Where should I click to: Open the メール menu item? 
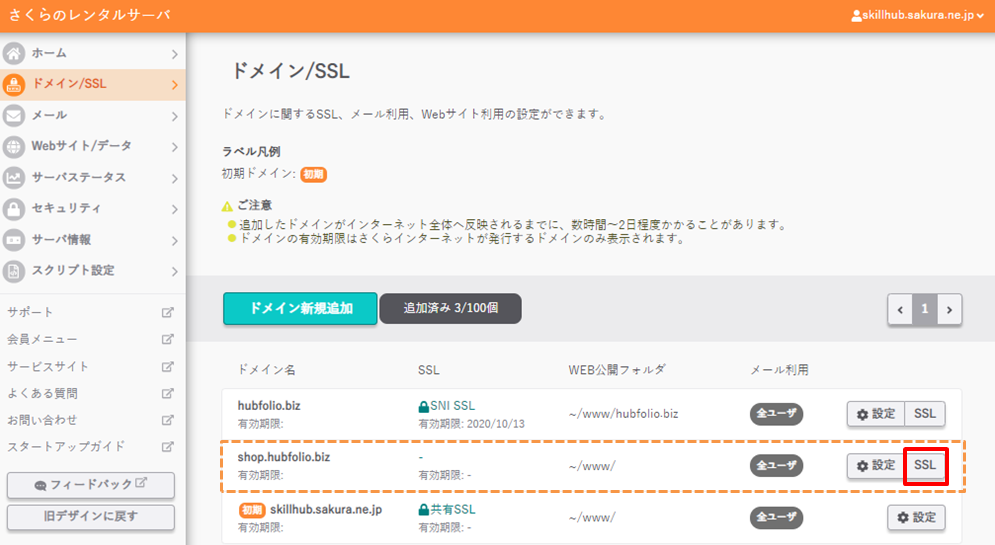point(93,115)
